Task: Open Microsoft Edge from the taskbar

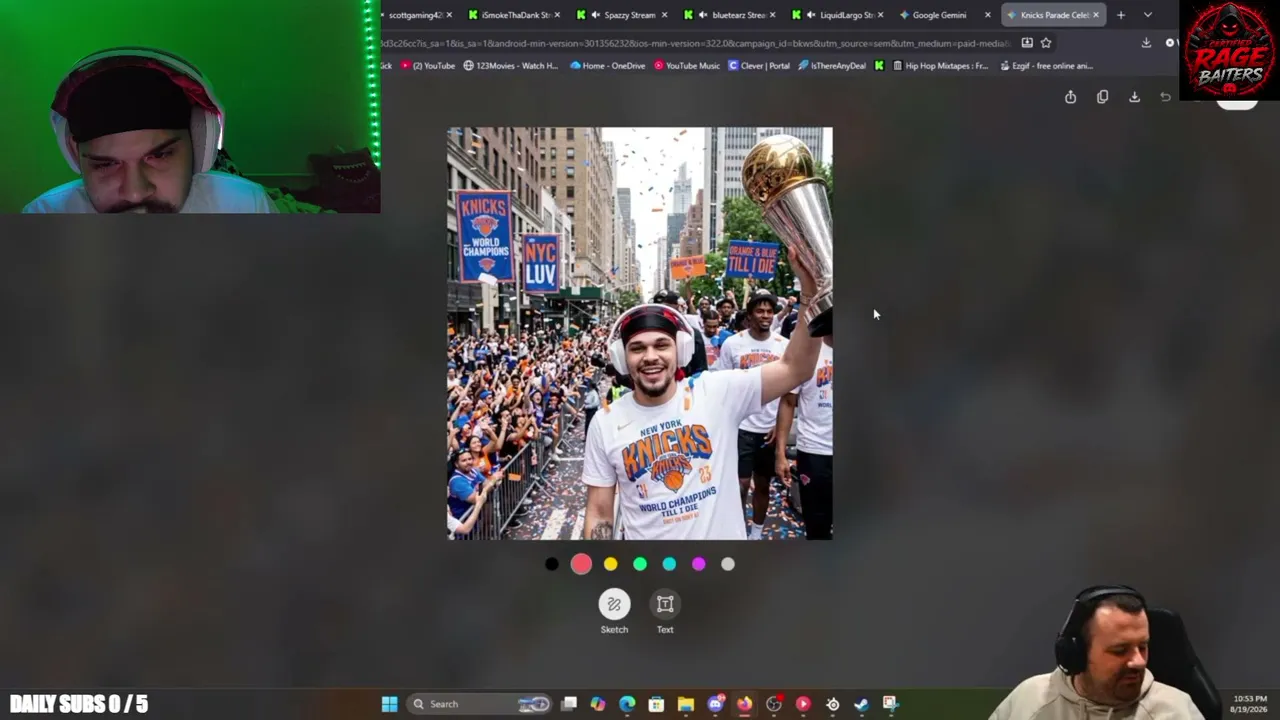Action: click(x=627, y=704)
